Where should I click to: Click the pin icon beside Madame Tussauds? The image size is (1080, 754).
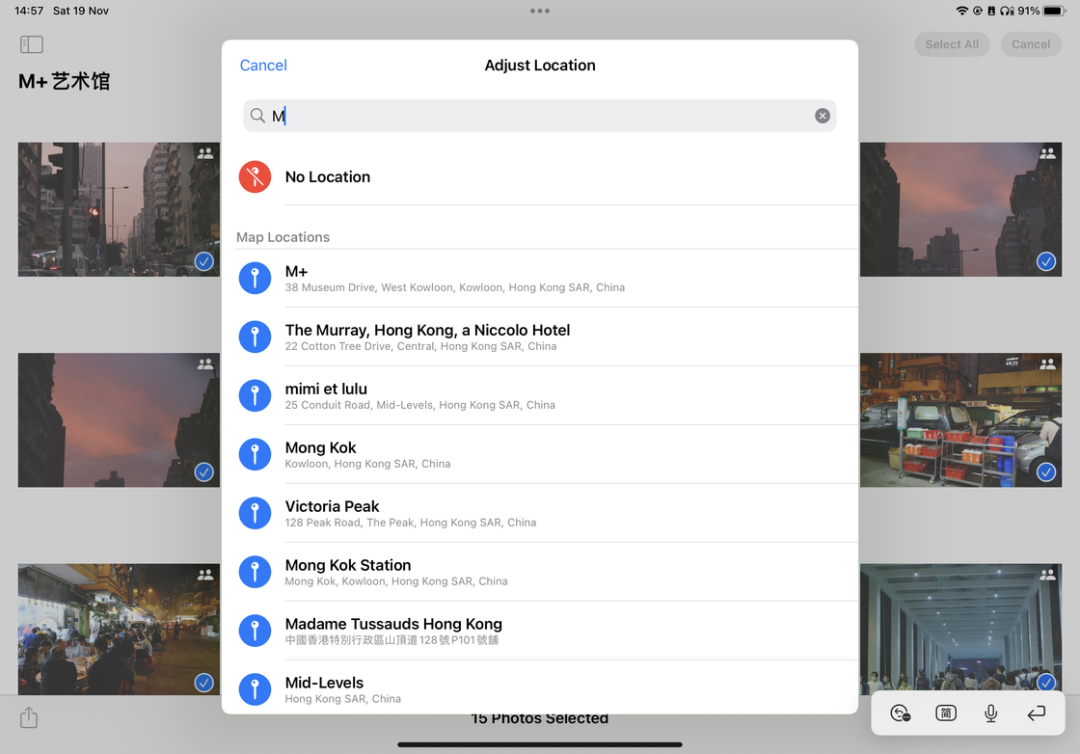[x=255, y=631]
